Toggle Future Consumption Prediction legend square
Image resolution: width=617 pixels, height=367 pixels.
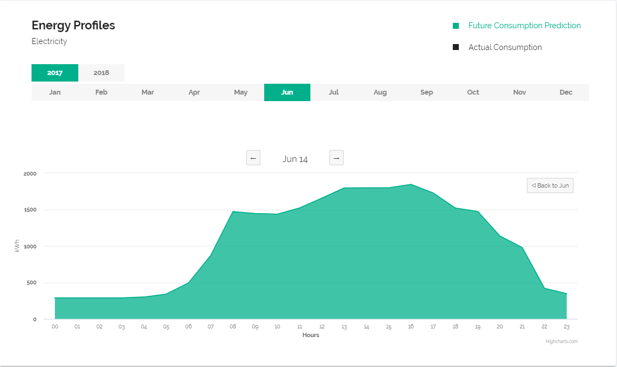(456, 26)
